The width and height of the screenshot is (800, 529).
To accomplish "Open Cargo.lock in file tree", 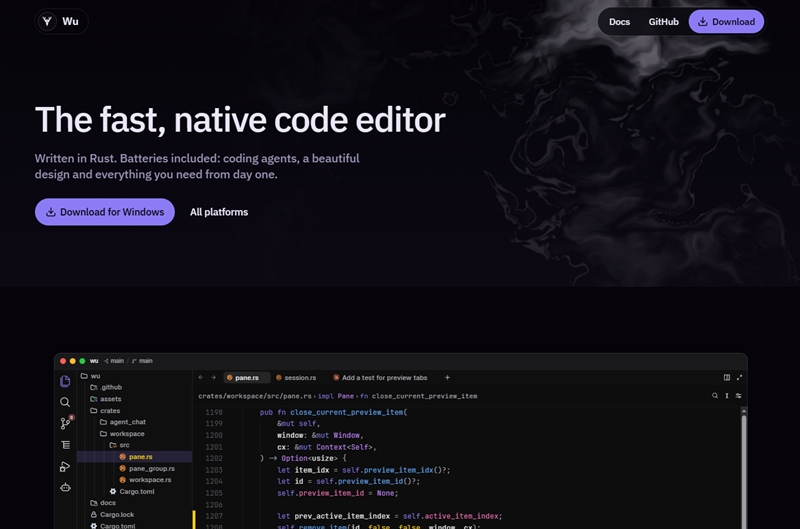I will 112,514.
